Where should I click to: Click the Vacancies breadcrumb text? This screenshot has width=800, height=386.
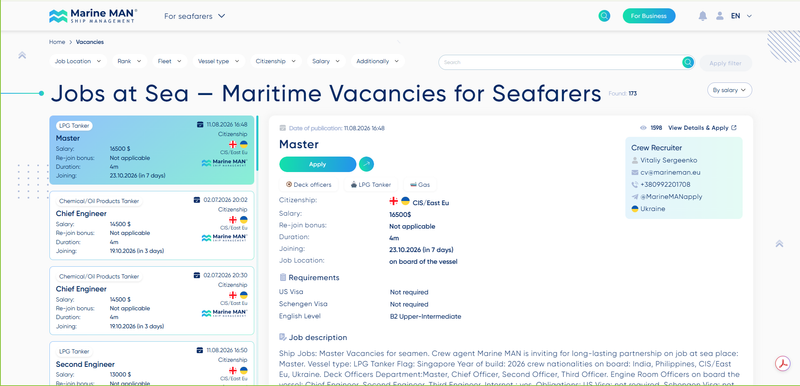[x=90, y=42]
